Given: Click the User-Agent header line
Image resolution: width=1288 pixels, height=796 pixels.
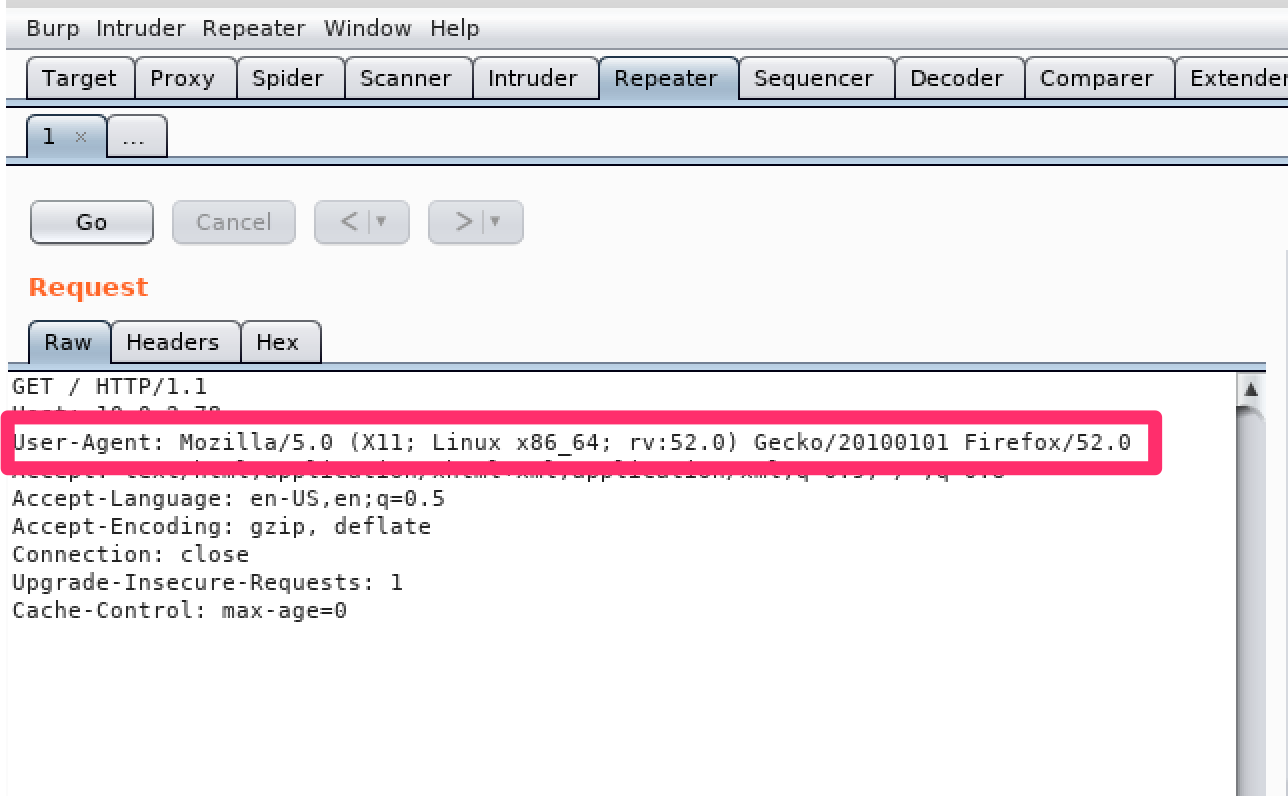Looking at the screenshot, I should [572, 442].
